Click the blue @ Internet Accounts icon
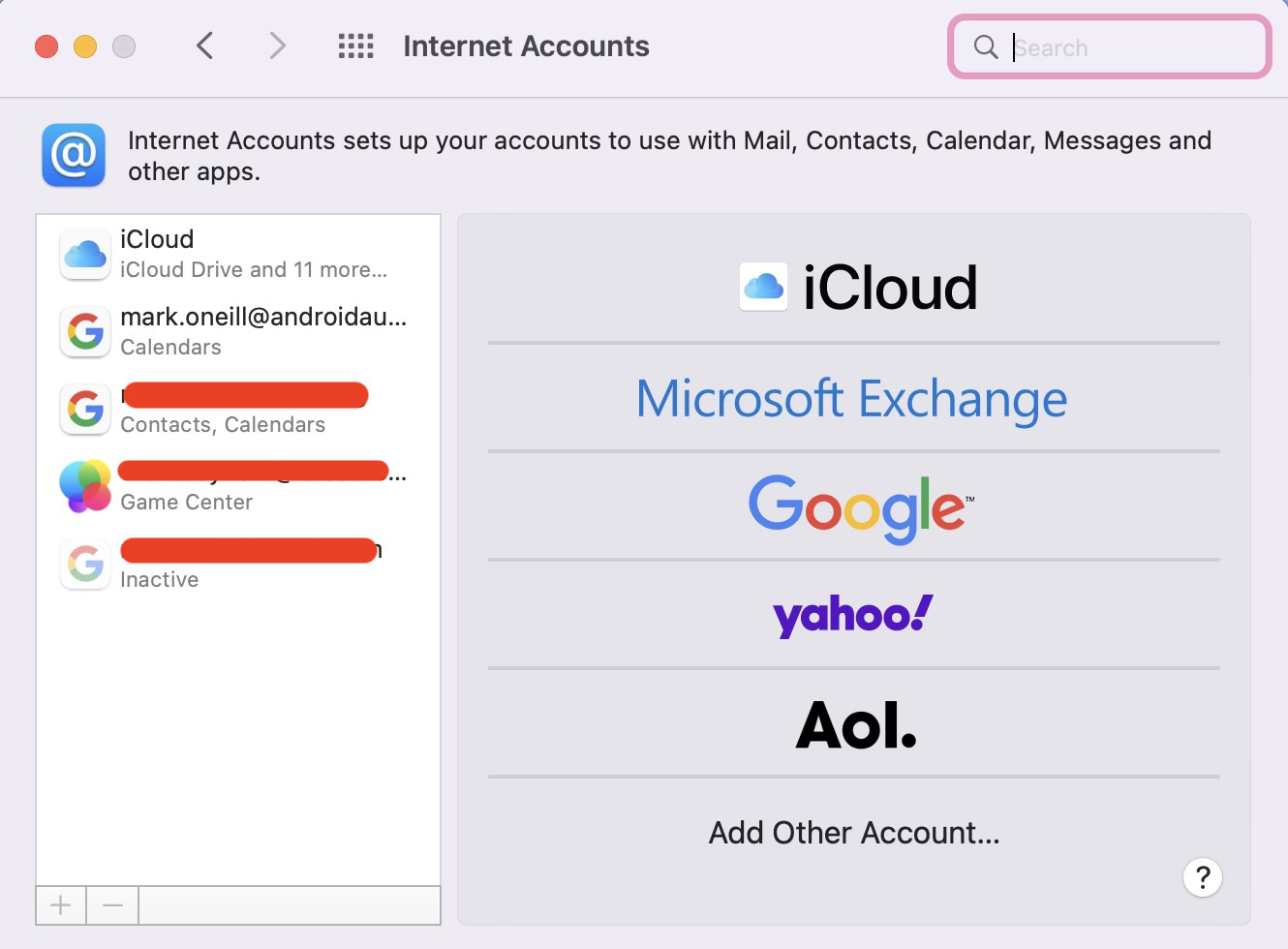Viewport: 1288px width, 949px height. [74, 155]
